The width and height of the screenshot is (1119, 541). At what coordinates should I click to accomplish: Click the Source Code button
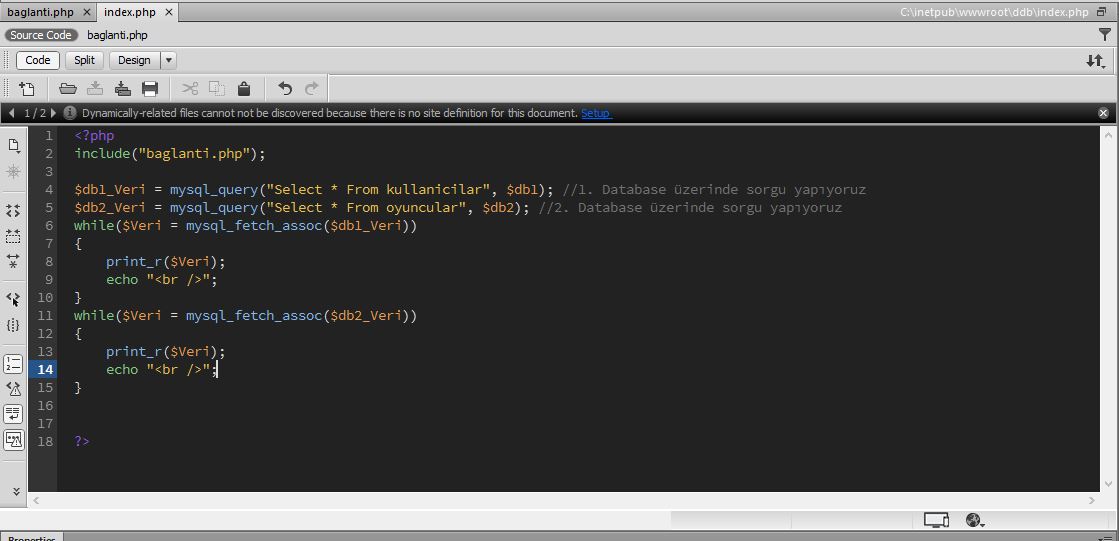point(41,34)
